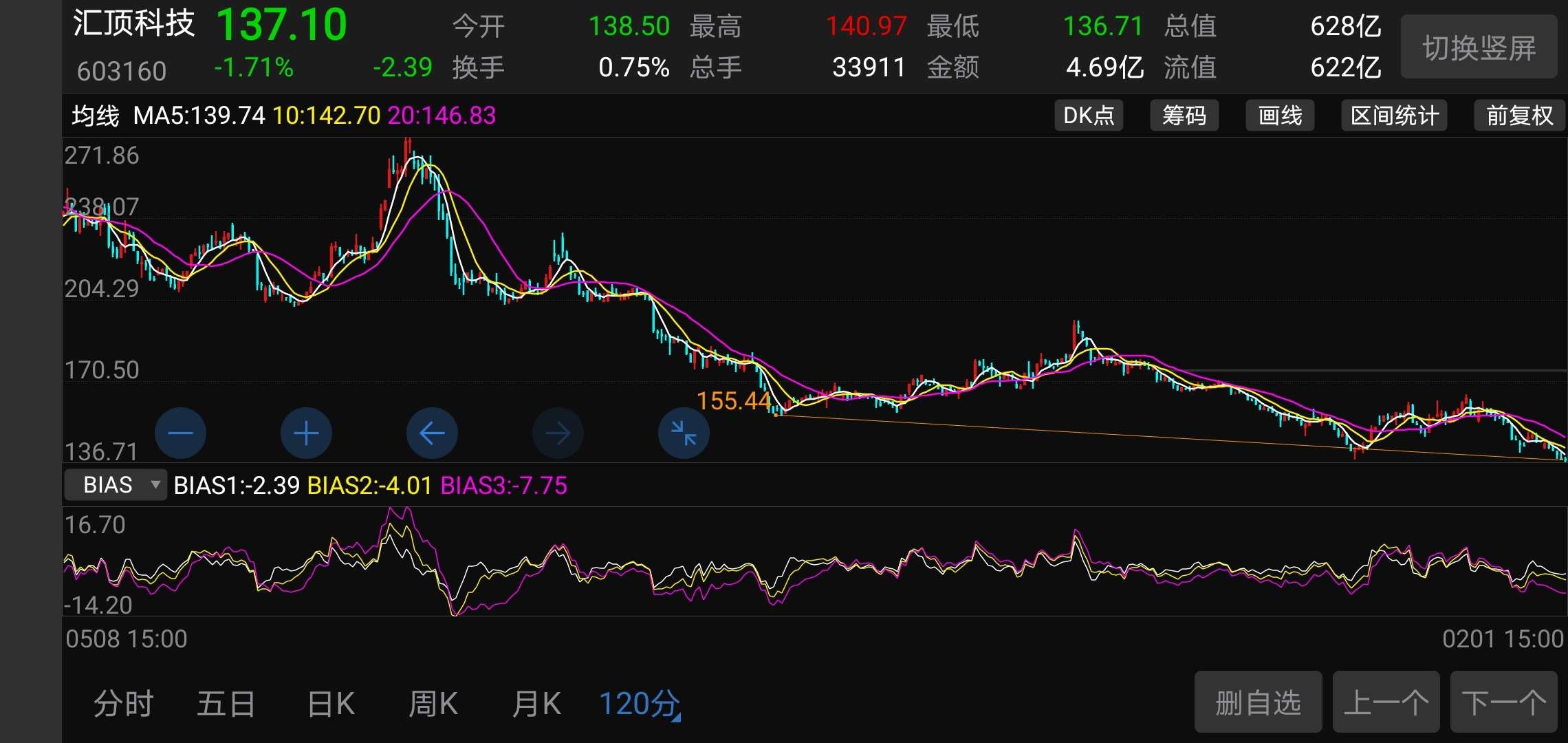The width and height of the screenshot is (1568, 743).
Task: Switch to the 日K tab
Action: (x=331, y=704)
